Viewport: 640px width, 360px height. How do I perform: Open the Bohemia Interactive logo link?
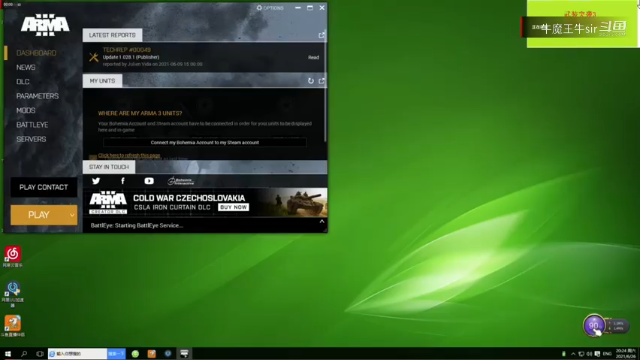(181, 181)
